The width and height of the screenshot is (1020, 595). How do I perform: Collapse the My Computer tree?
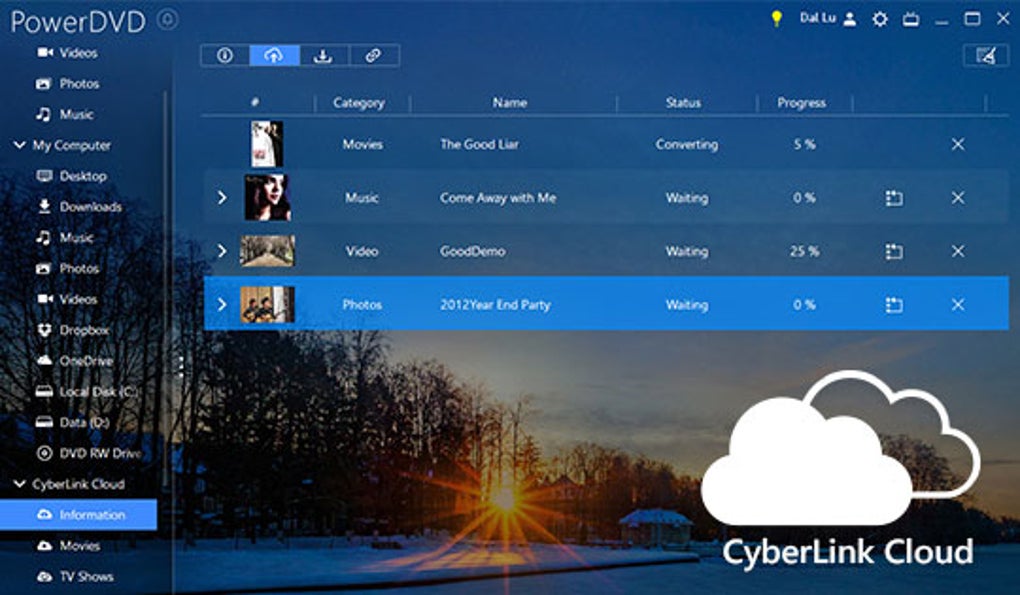20,145
